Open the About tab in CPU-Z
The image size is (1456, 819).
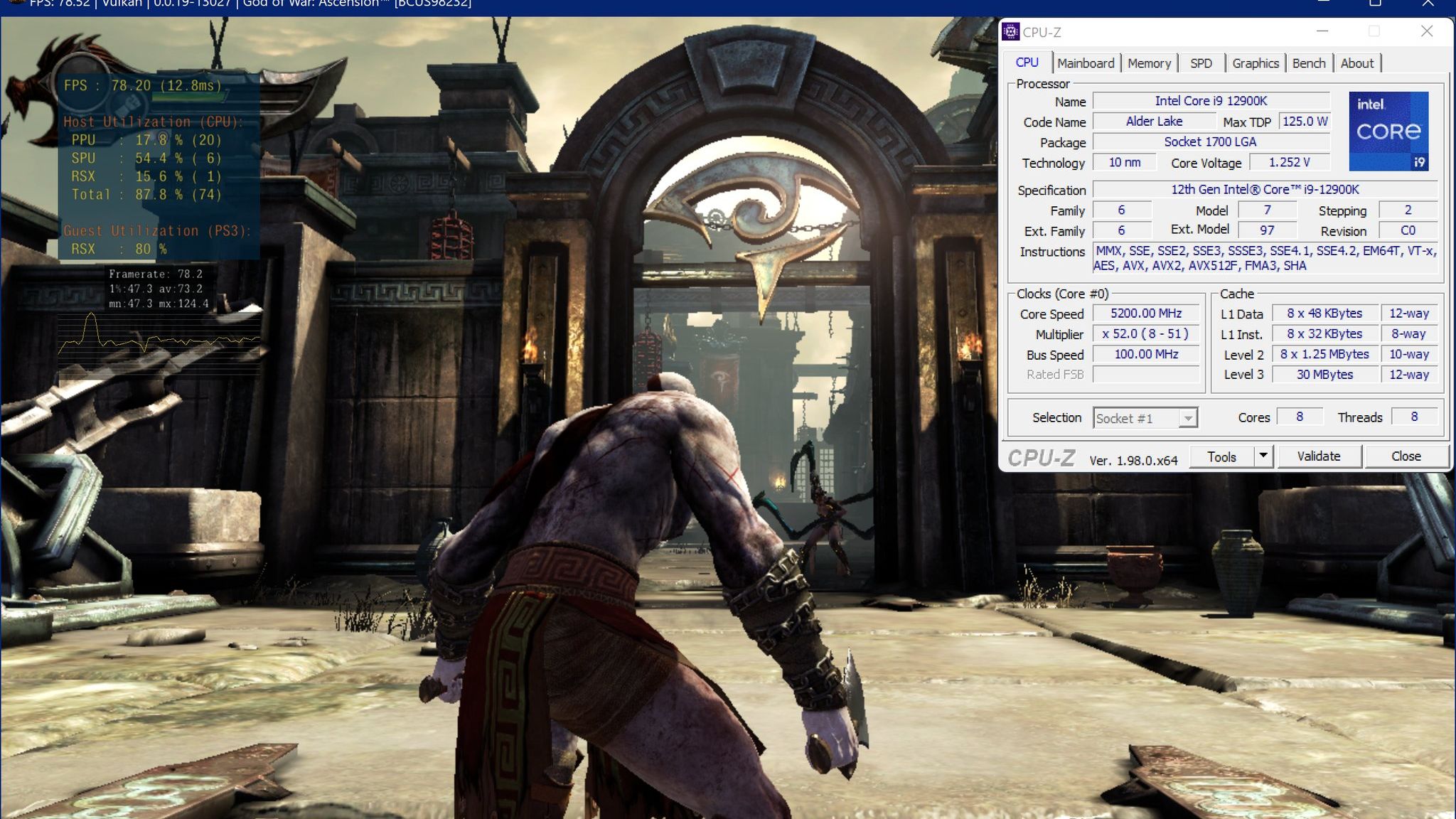[x=1357, y=63]
